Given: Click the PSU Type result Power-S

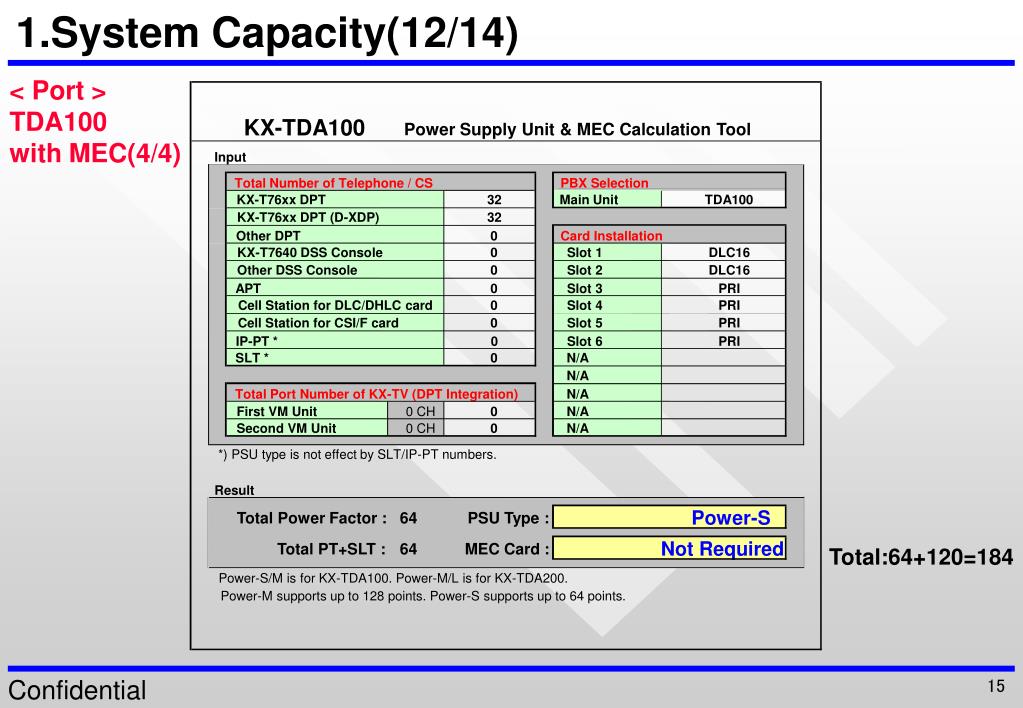Looking at the screenshot, I should [x=669, y=517].
